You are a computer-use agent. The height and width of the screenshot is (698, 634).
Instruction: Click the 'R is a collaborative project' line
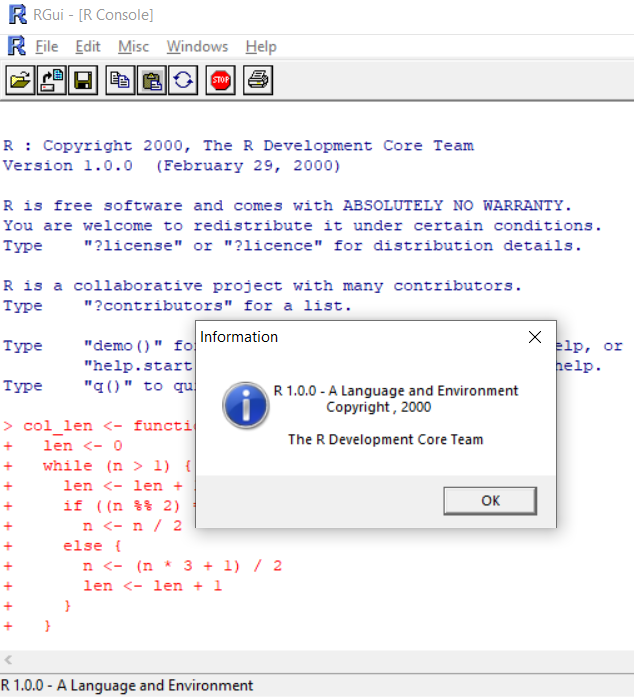pos(262,286)
